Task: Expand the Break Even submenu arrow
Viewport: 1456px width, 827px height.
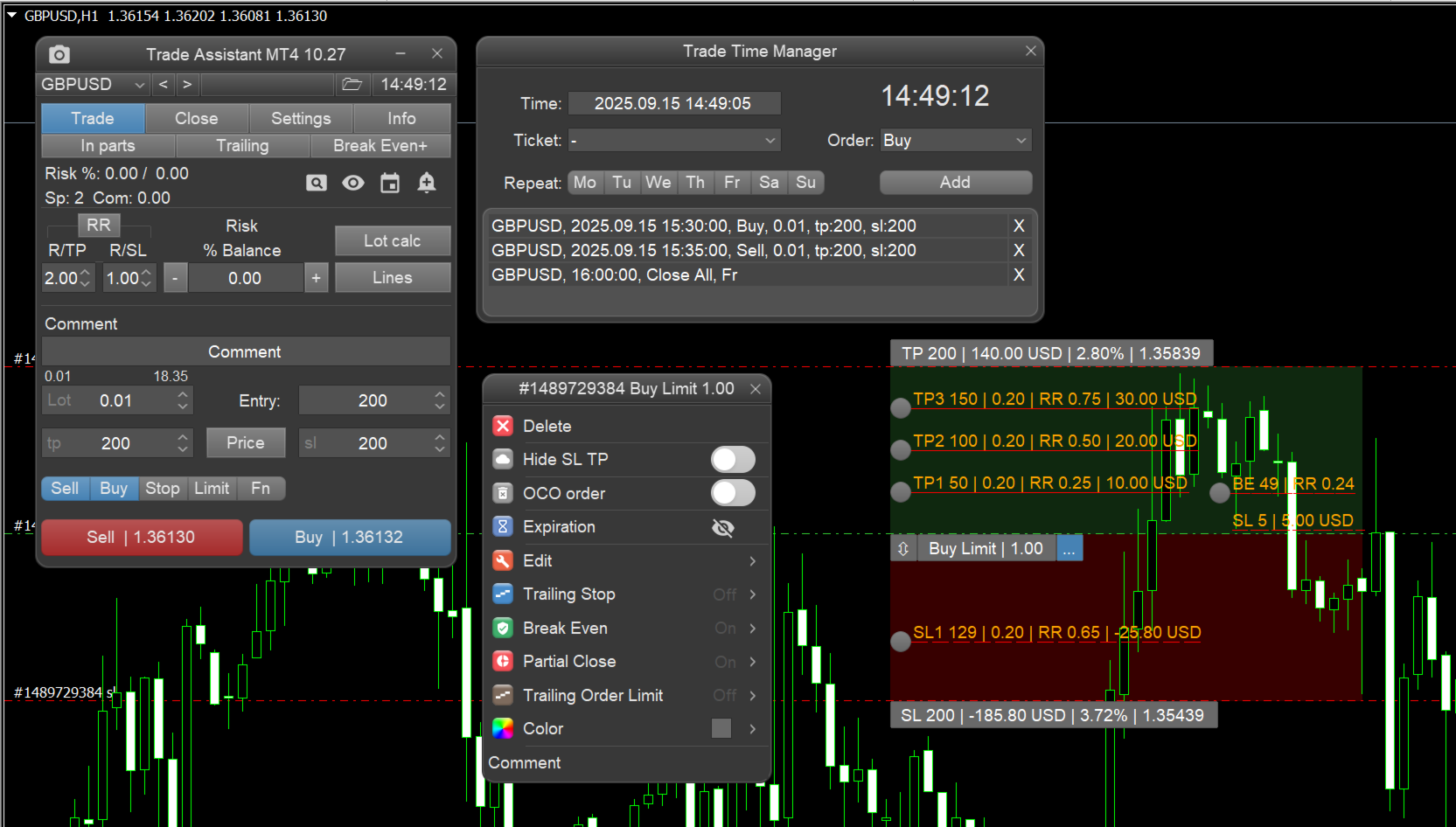Action: tap(752, 628)
